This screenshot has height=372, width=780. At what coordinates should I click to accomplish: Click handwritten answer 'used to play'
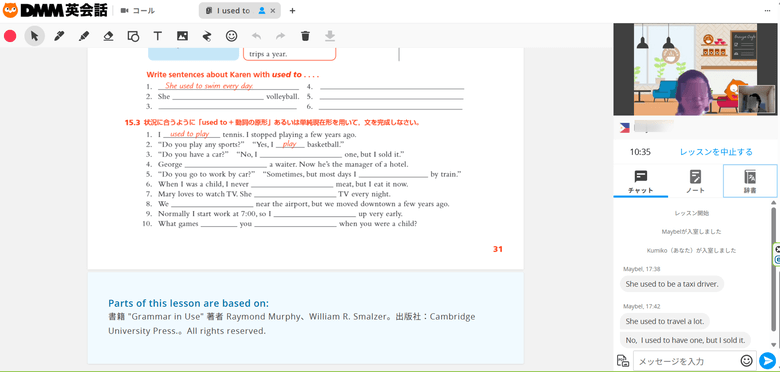point(190,134)
